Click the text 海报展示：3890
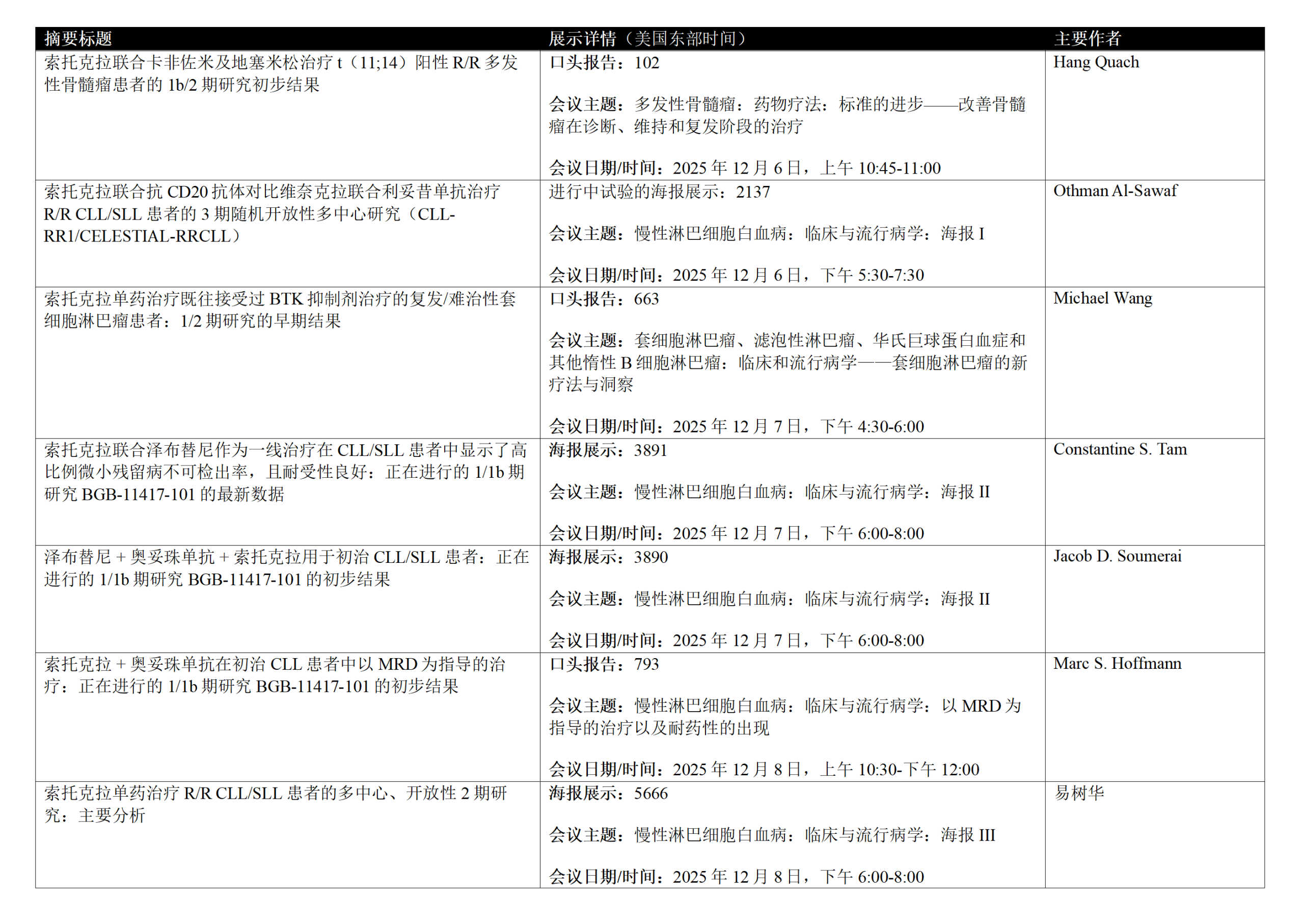This screenshot has width=1304, height=924. 608,557
